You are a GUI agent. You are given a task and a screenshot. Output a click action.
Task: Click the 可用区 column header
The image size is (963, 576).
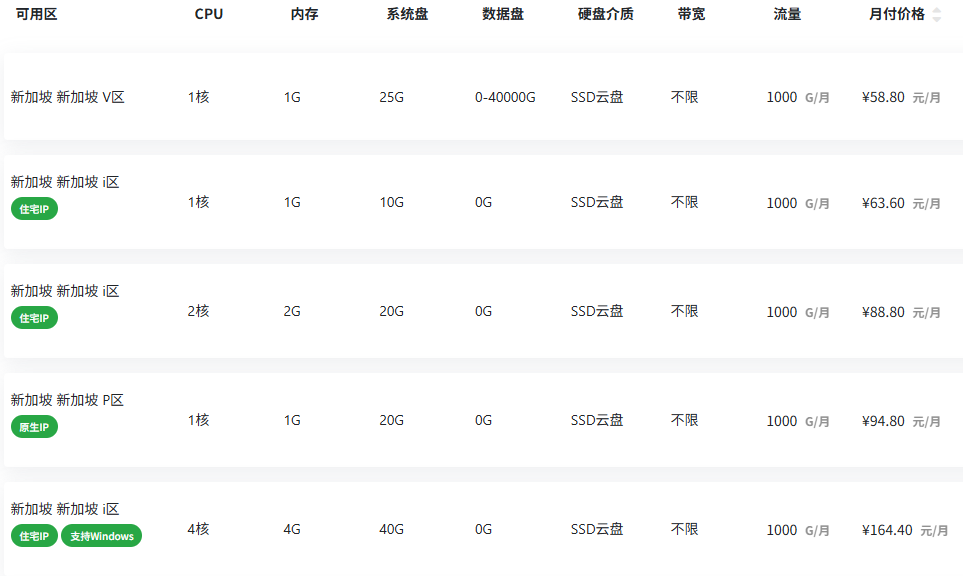click(x=36, y=14)
